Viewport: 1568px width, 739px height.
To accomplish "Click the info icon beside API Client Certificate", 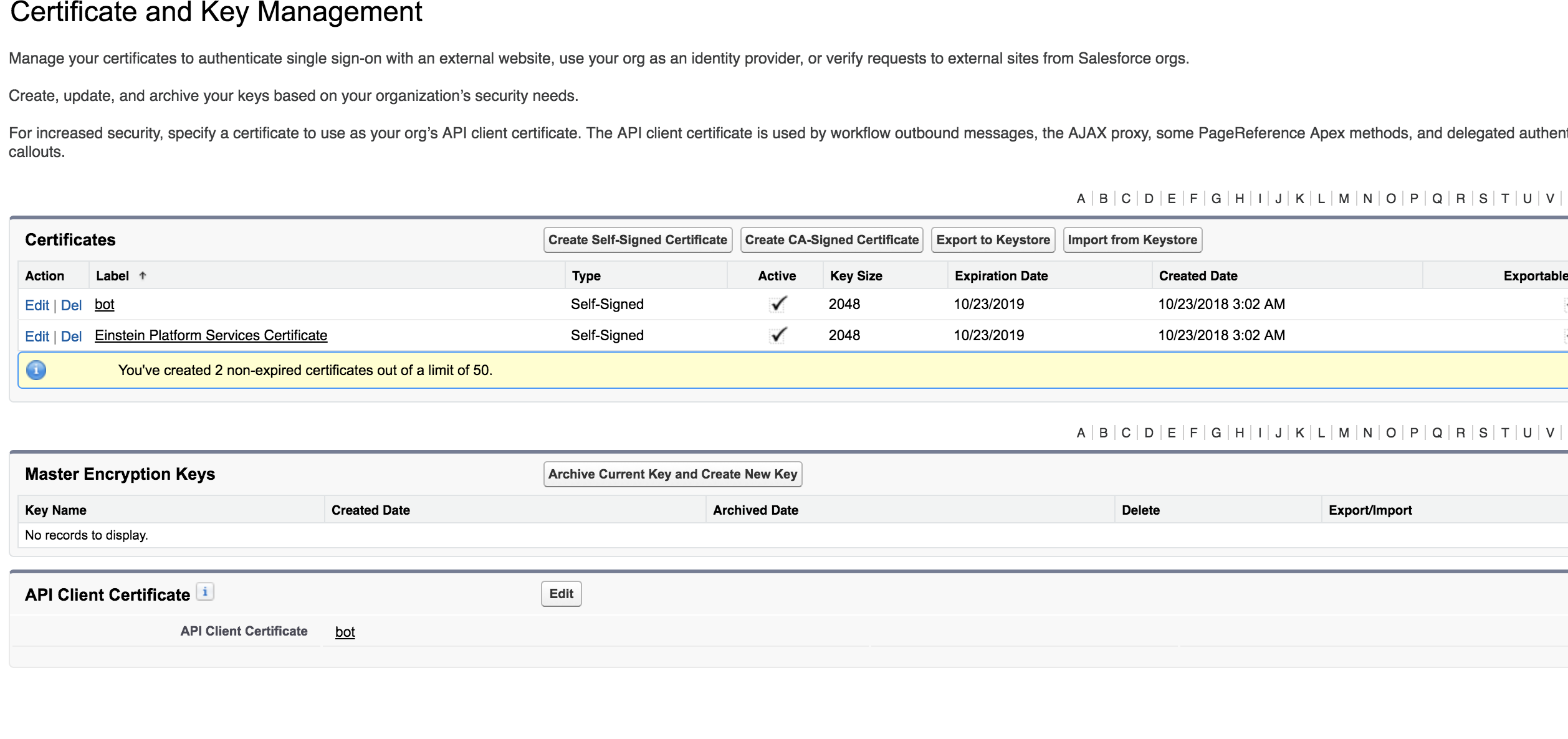I will 205,591.
